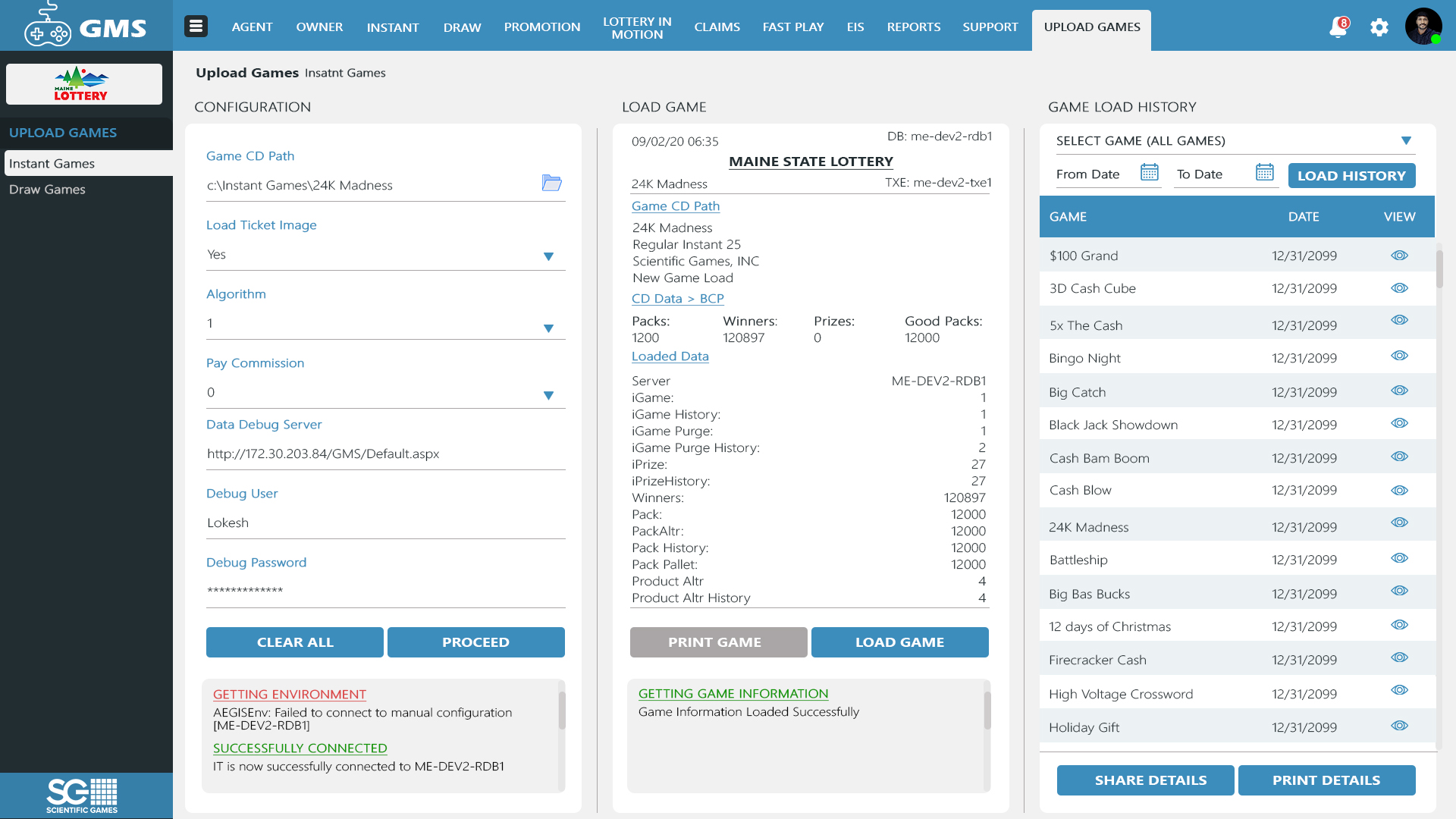
Task: Click the PROCEED button
Action: coord(475,642)
